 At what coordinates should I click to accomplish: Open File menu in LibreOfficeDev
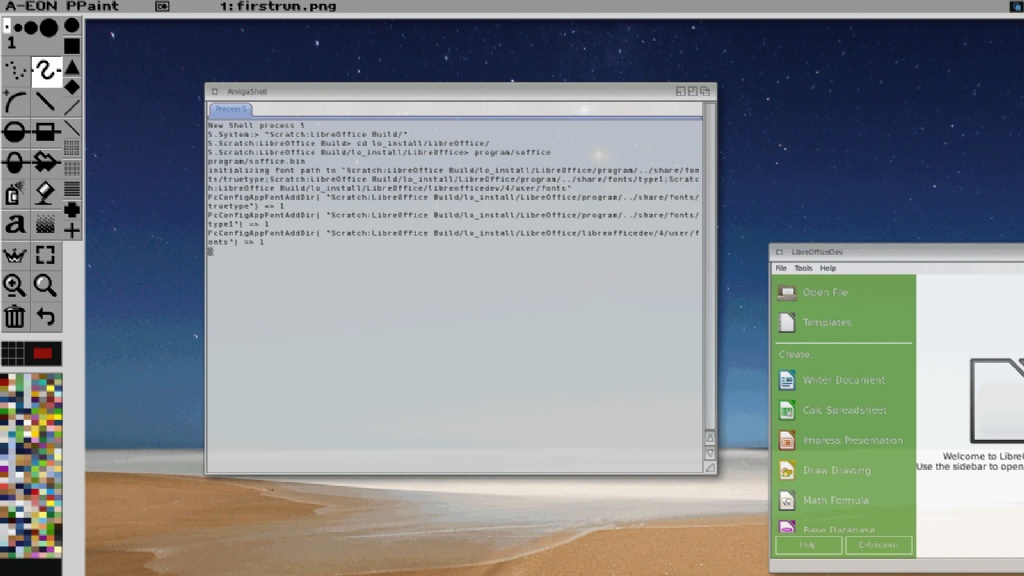[781, 268]
